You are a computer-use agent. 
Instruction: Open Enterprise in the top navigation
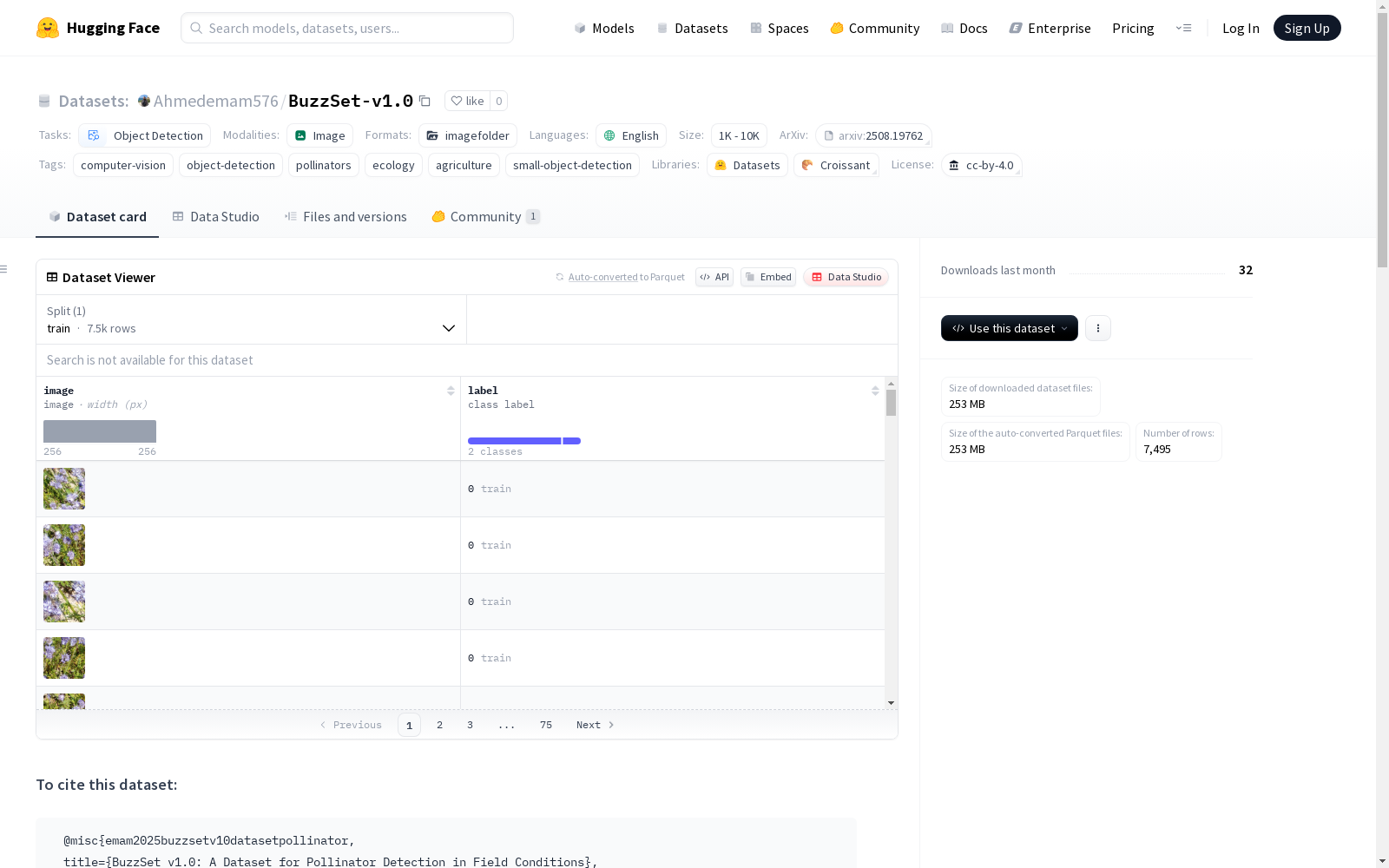coord(1050,28)
